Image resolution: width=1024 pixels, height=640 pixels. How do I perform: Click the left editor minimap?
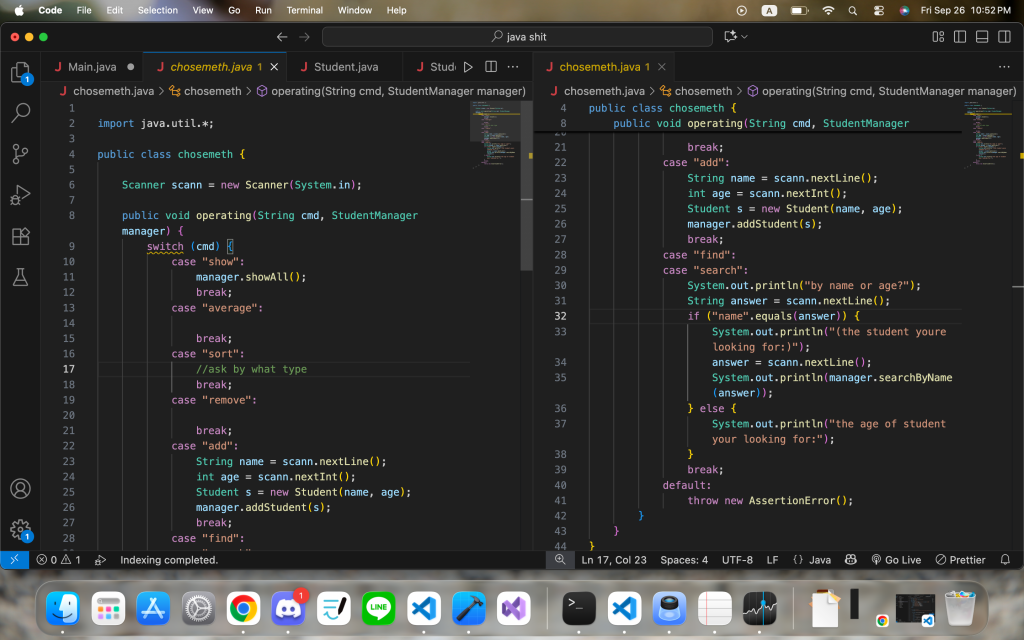point(494,134)
